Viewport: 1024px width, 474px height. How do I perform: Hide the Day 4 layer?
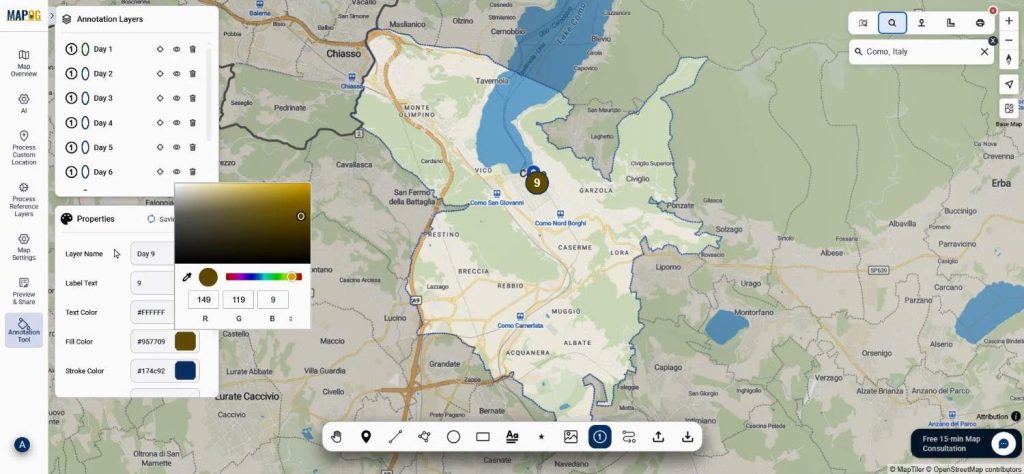(176, 123)
